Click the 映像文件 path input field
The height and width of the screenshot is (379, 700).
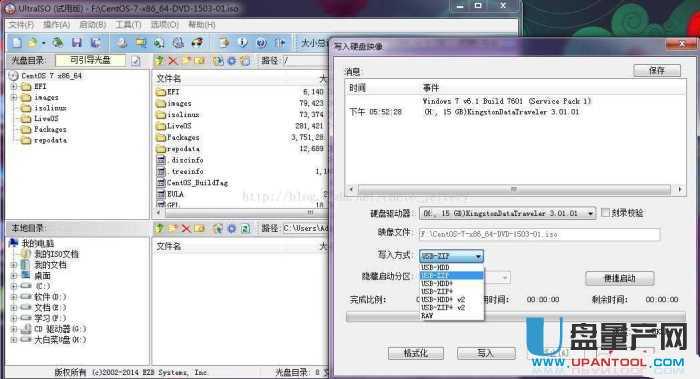tap(539, 234)
